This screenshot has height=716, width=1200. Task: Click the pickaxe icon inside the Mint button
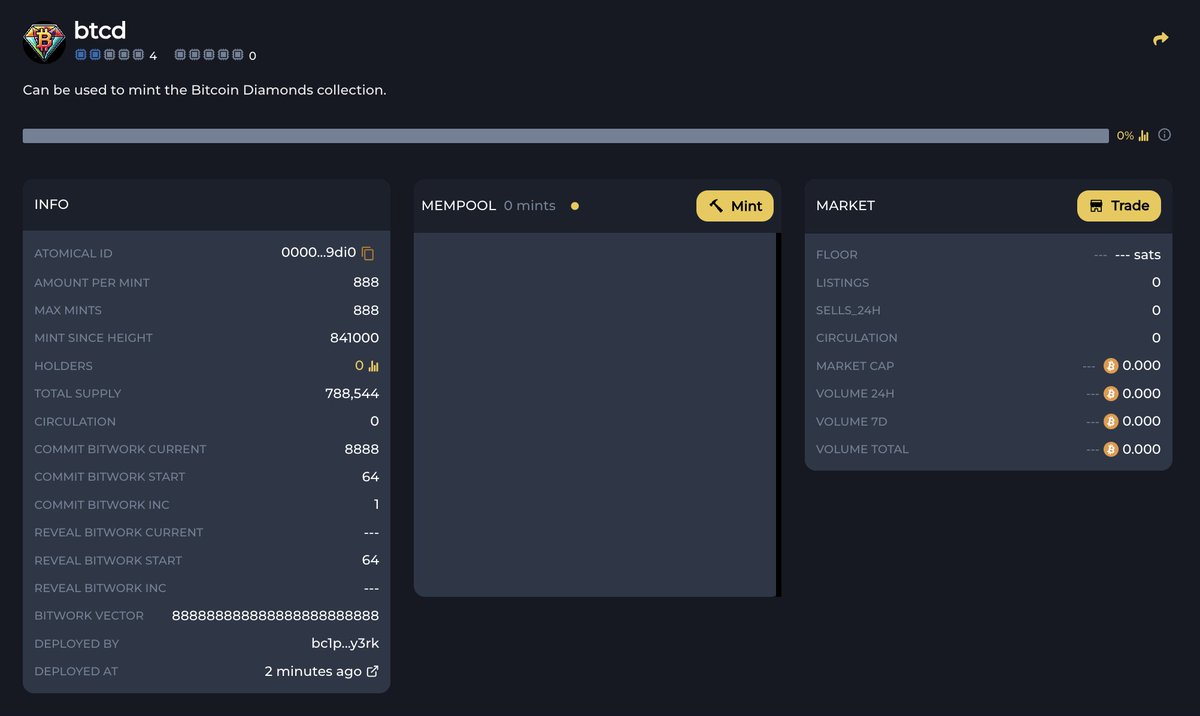(x=716, y=205)
